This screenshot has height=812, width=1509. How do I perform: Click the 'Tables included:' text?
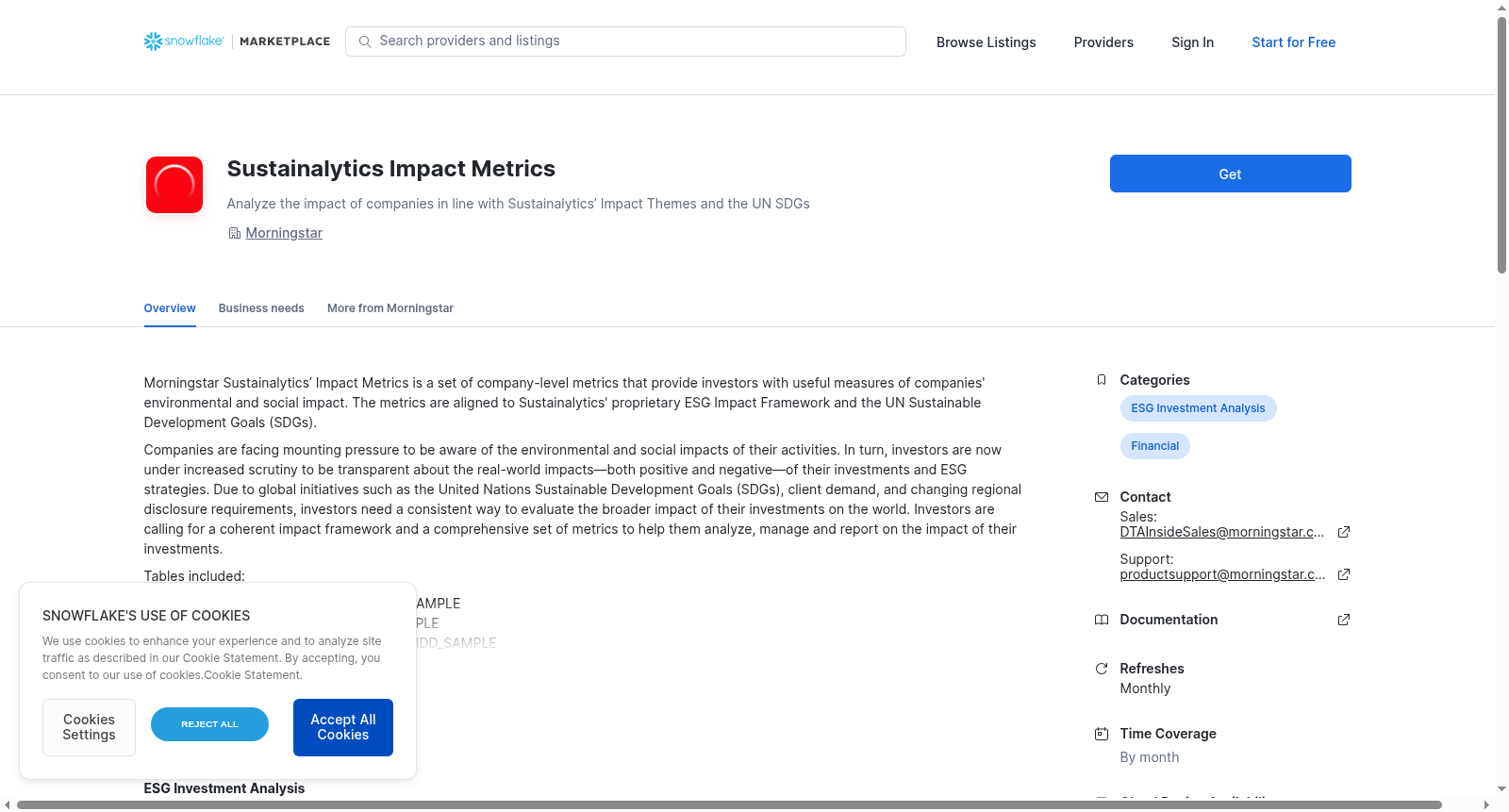tap(194, 576)
